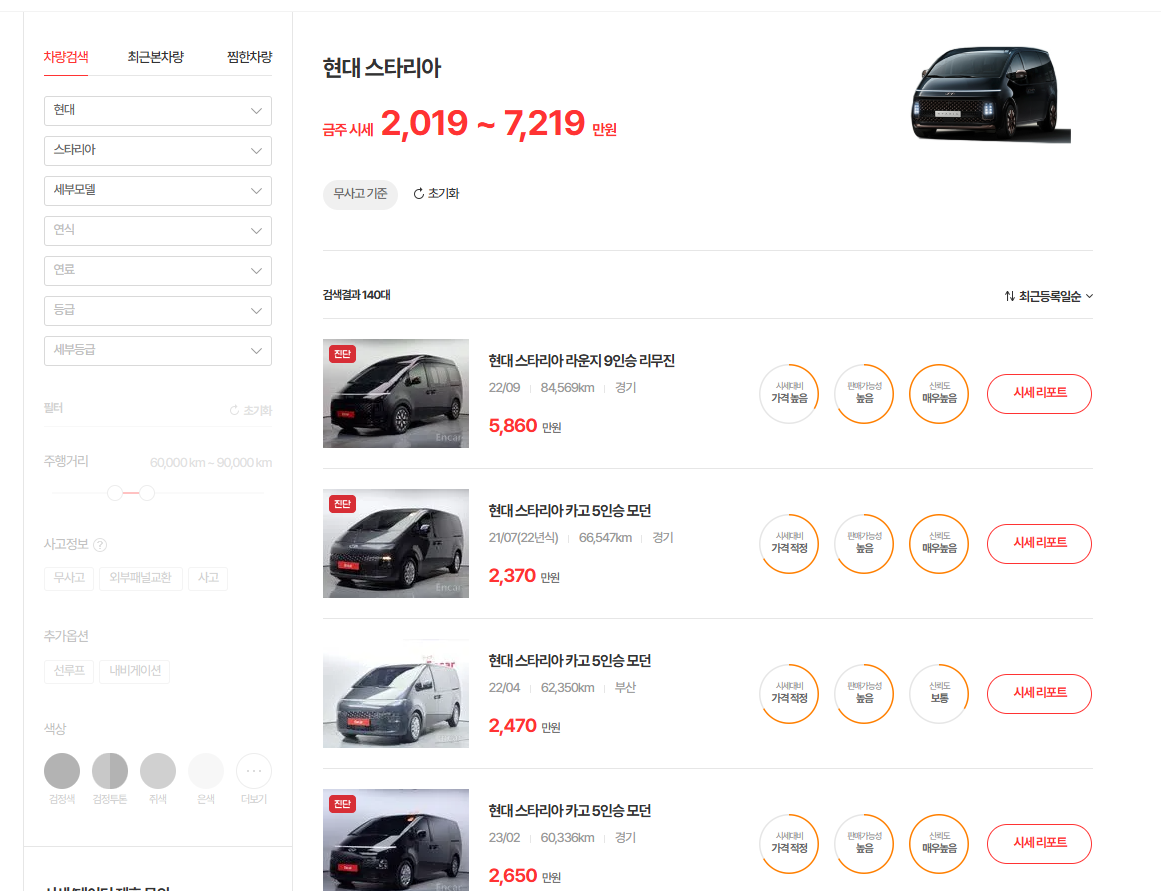Click the right handle of the 주행거리 slider

coord(147,493)
